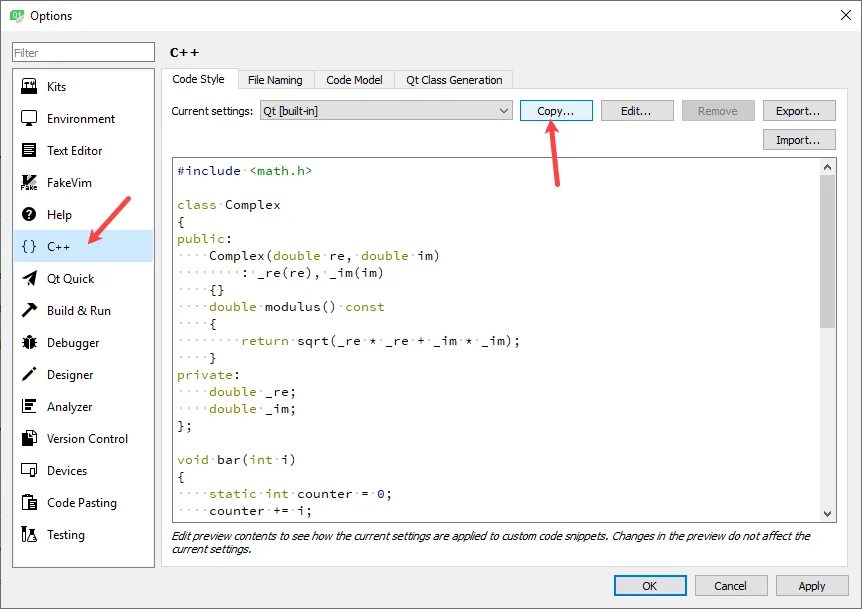Screen dimensions: 862x609
Task: Click the ': _re(re), _im(im)' initializer line
Action: (x=312, y=273)
